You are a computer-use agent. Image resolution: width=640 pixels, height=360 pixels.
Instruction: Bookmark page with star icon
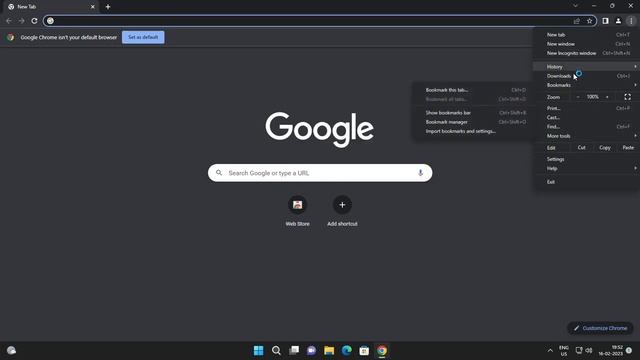[589, 21]
